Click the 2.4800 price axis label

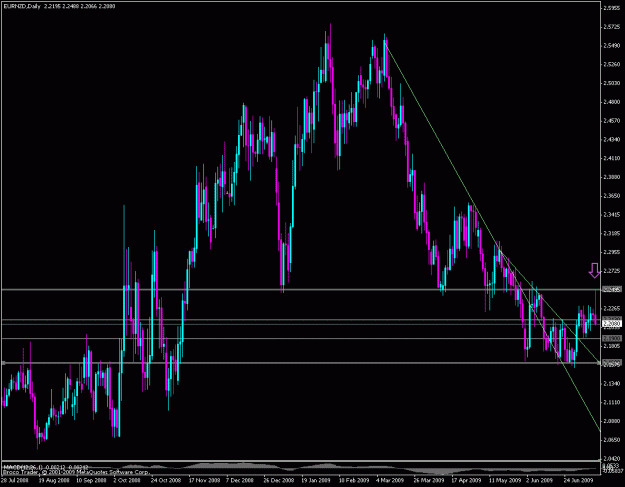(x=612, y=102)
